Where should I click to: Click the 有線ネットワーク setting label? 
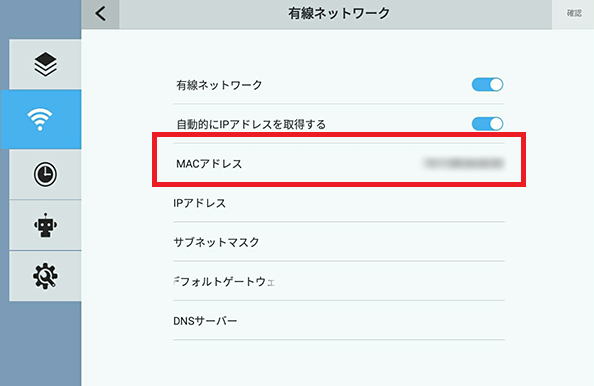219,85
